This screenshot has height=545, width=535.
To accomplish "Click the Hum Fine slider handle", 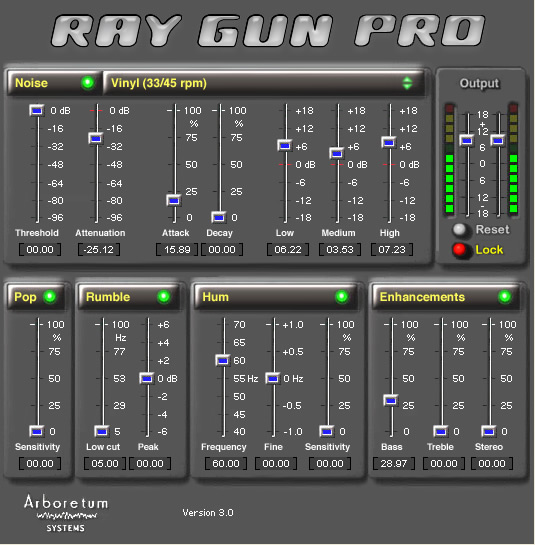I will point(273,378).
